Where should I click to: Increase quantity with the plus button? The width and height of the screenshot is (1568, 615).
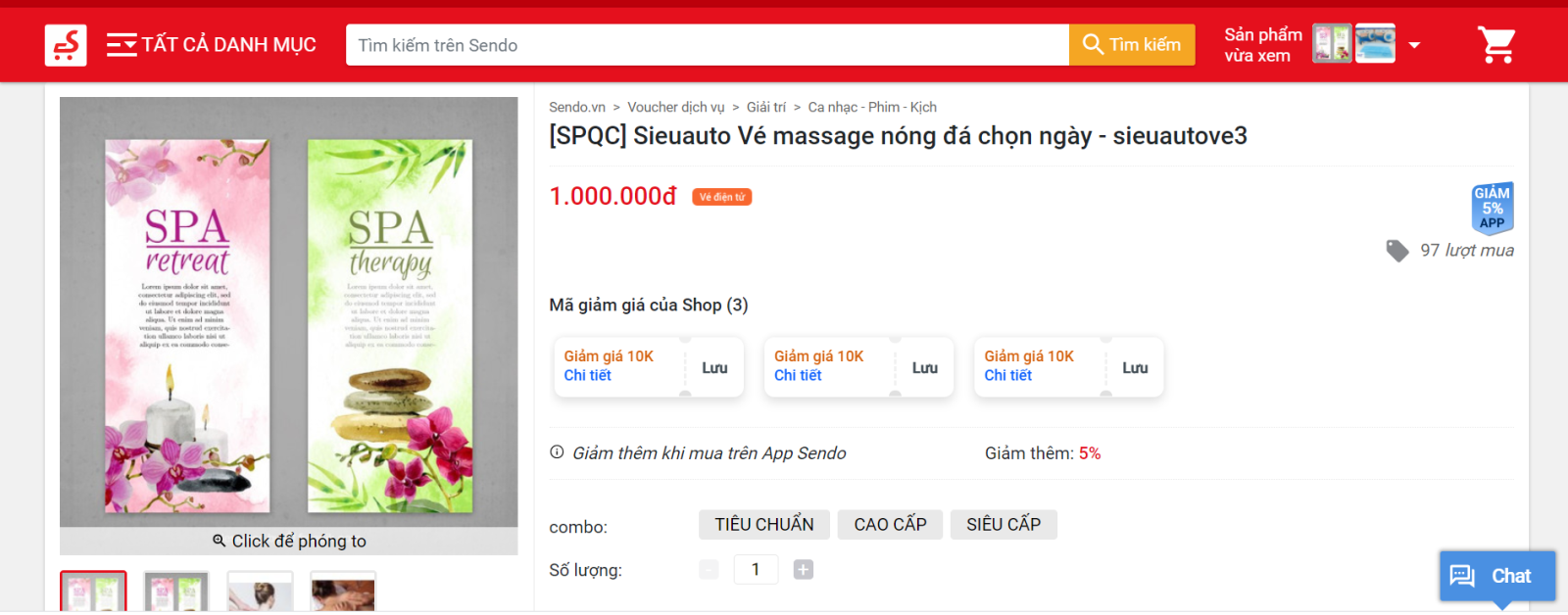click(x=803, y=570)
